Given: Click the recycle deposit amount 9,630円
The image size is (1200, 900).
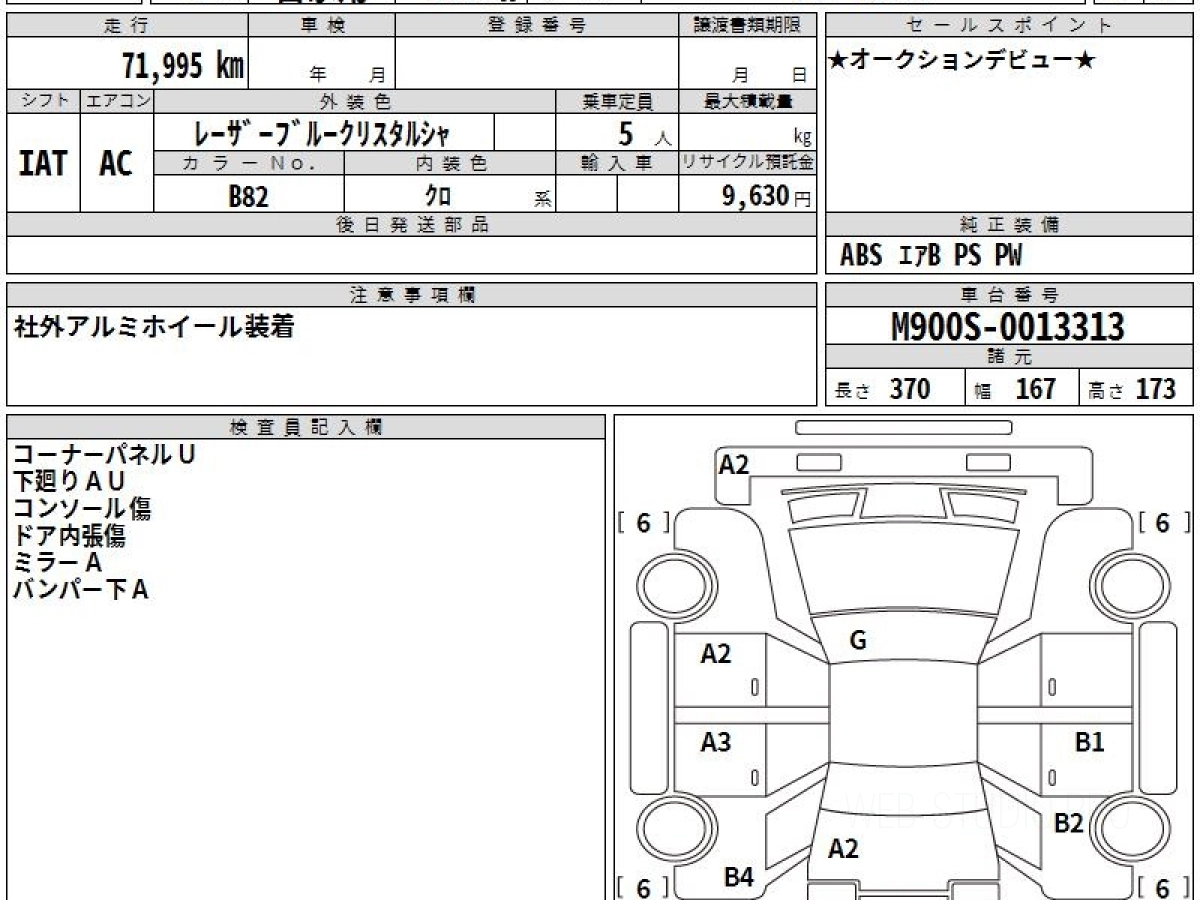Looking at the screenshot, I should click(766, 196).
